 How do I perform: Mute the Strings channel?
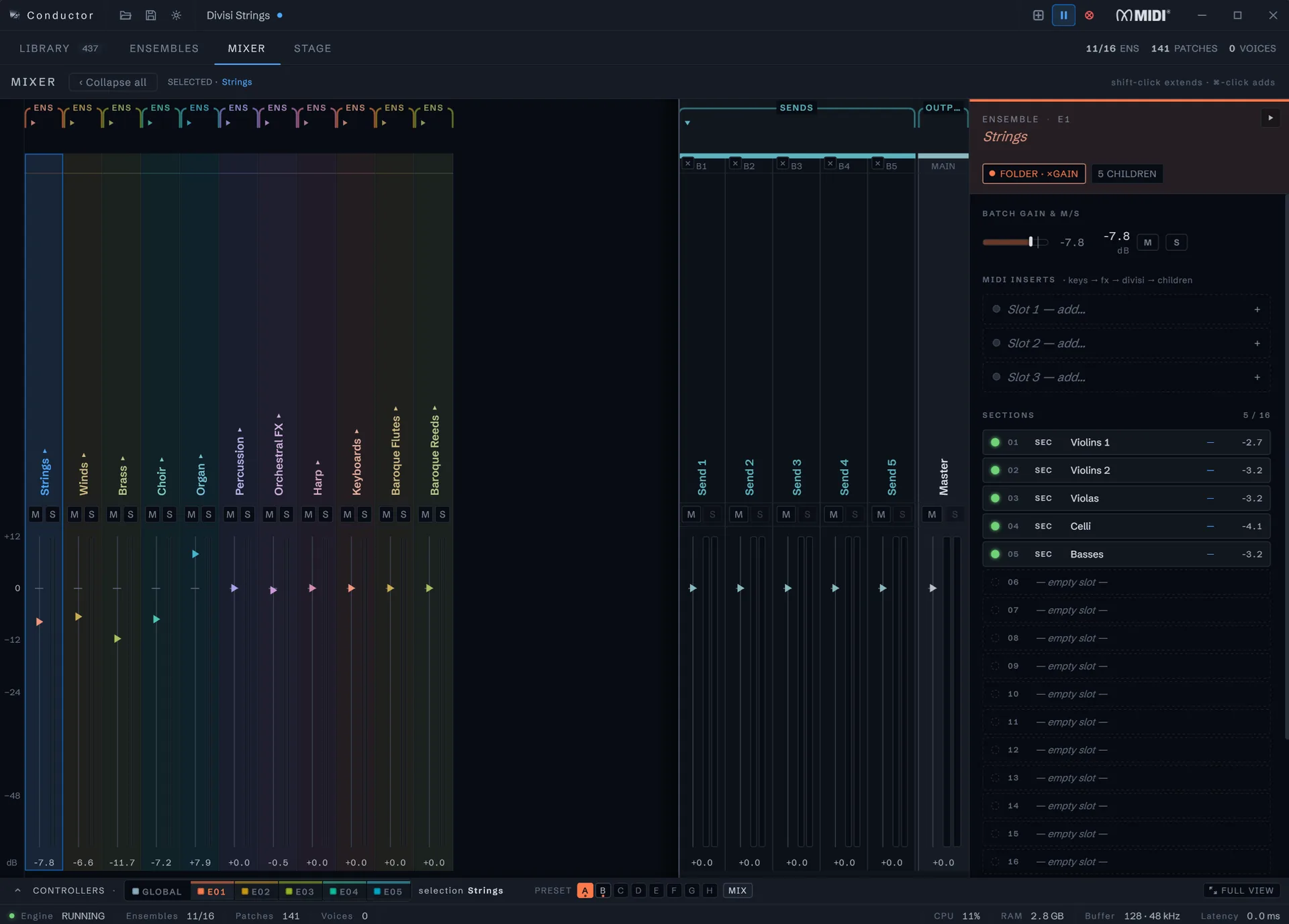(36, 515)
